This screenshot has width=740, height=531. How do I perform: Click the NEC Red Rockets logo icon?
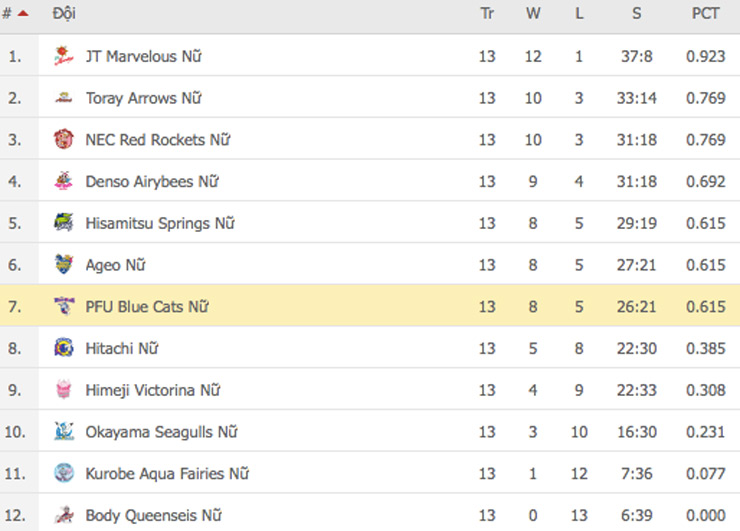(64, 140)
